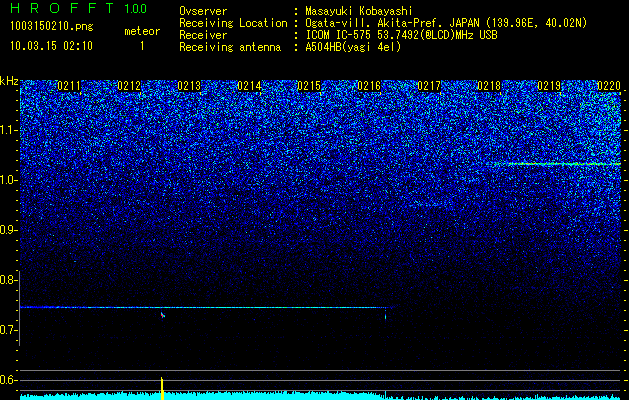This screenshot has height=400, width=629.
Task: Click the 0219 time marker
Action: 549,86
